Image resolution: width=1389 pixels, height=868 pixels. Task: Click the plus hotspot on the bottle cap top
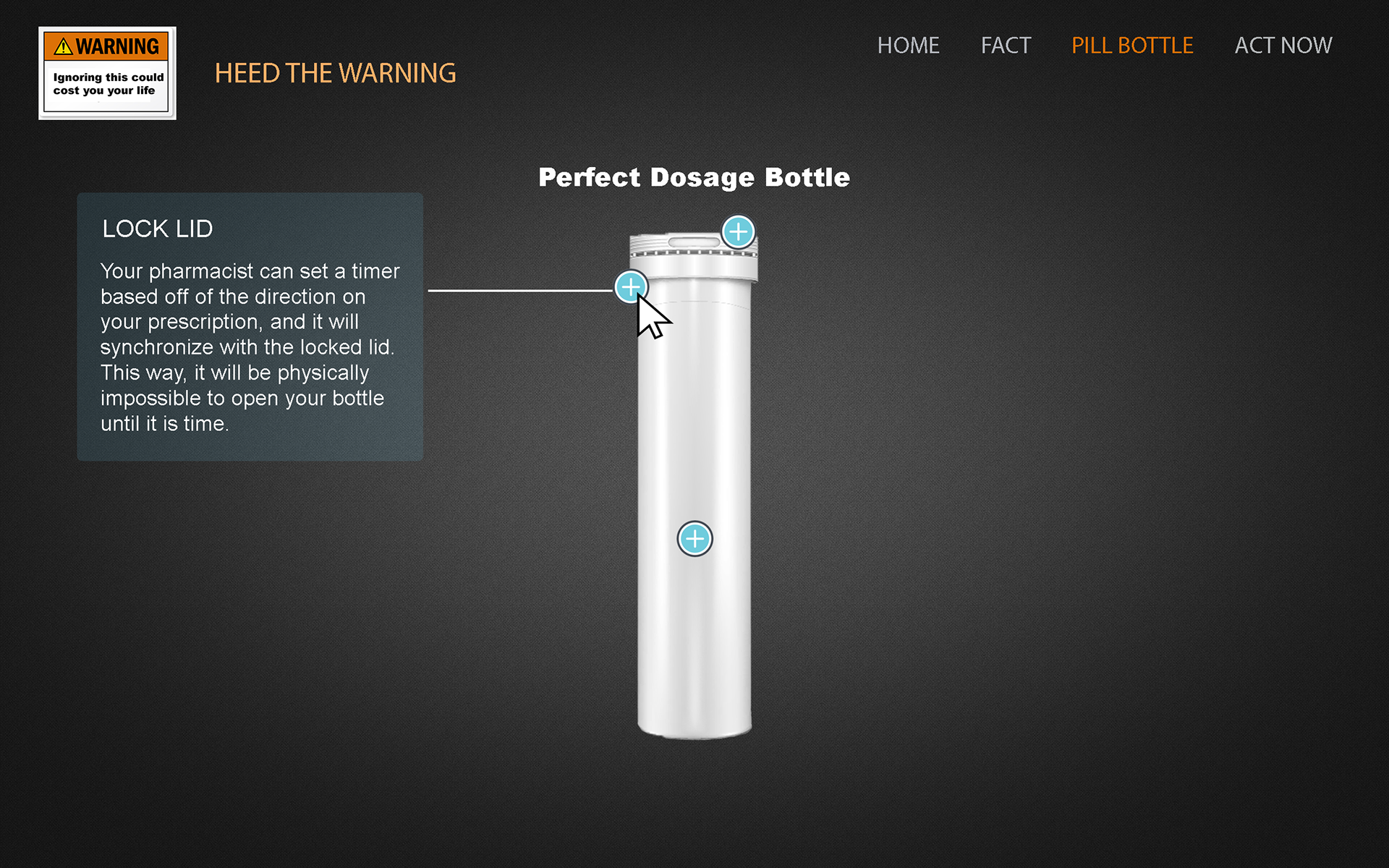click(x=738, y=232)
